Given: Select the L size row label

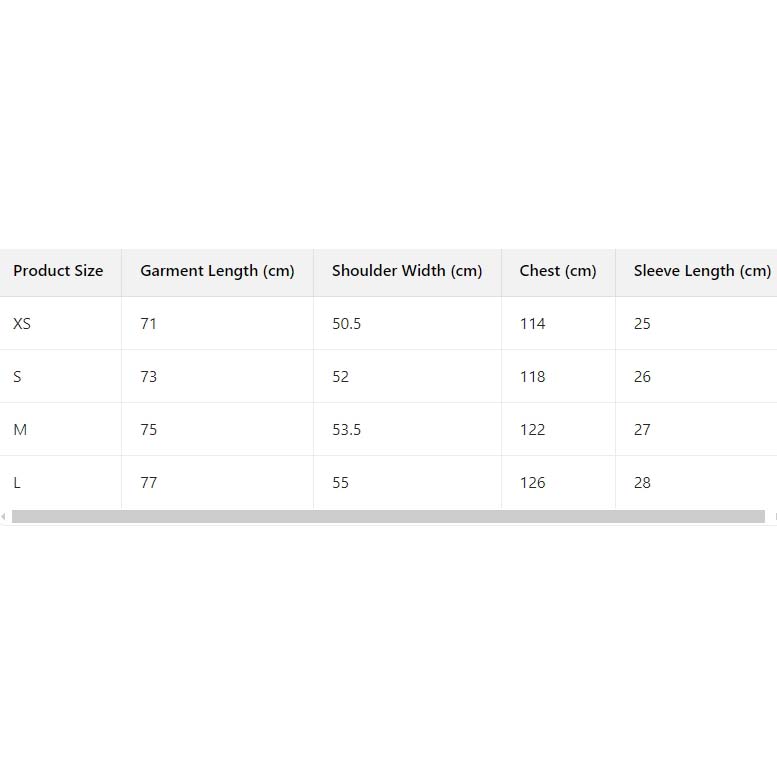Looking at the screenshot, I should pos(17,483).
